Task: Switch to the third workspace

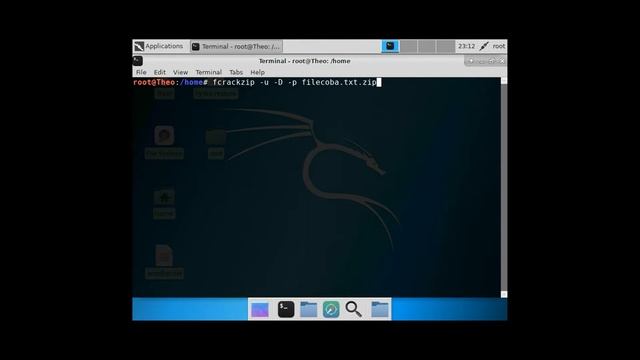Action: [x=427, y=46]
